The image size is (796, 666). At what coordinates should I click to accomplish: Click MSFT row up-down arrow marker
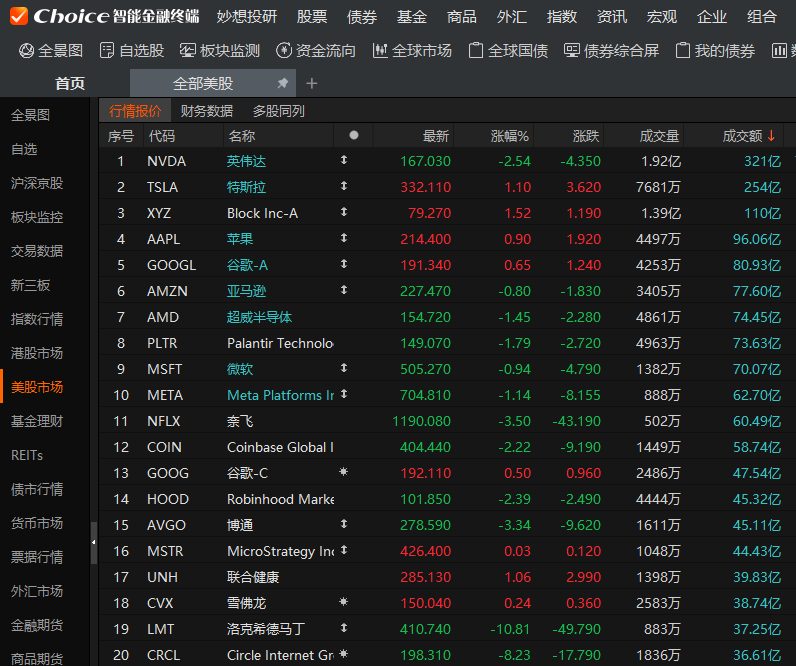pos(344,368)
